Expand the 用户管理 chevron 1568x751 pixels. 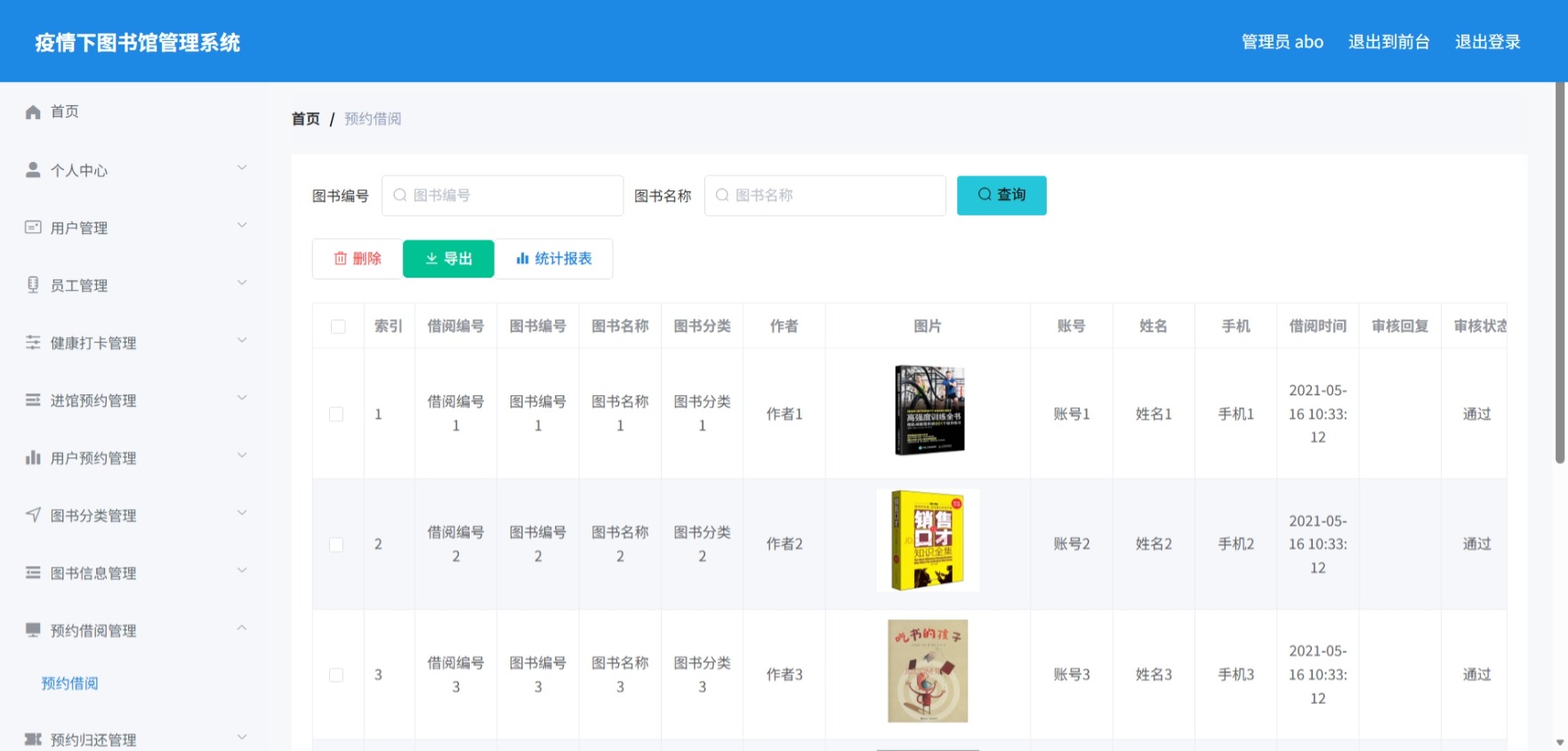click(242, 225)
